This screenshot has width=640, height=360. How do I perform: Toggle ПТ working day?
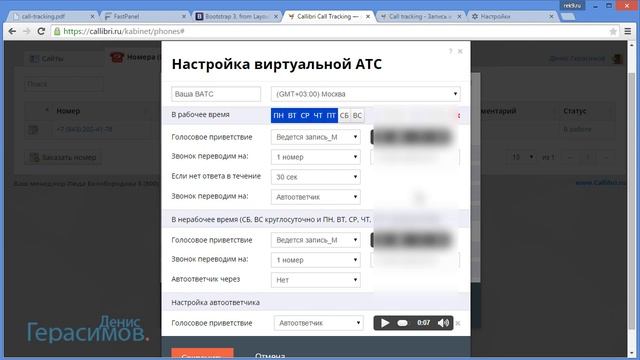331,116
